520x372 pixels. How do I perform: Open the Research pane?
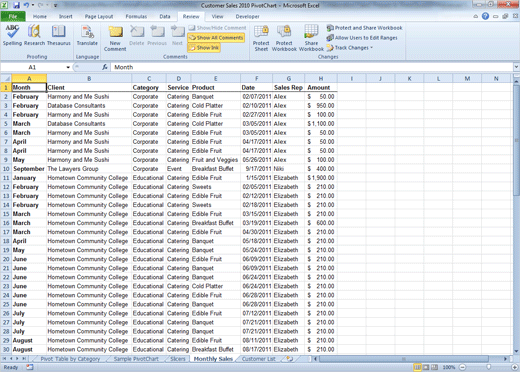coord(34,36)
